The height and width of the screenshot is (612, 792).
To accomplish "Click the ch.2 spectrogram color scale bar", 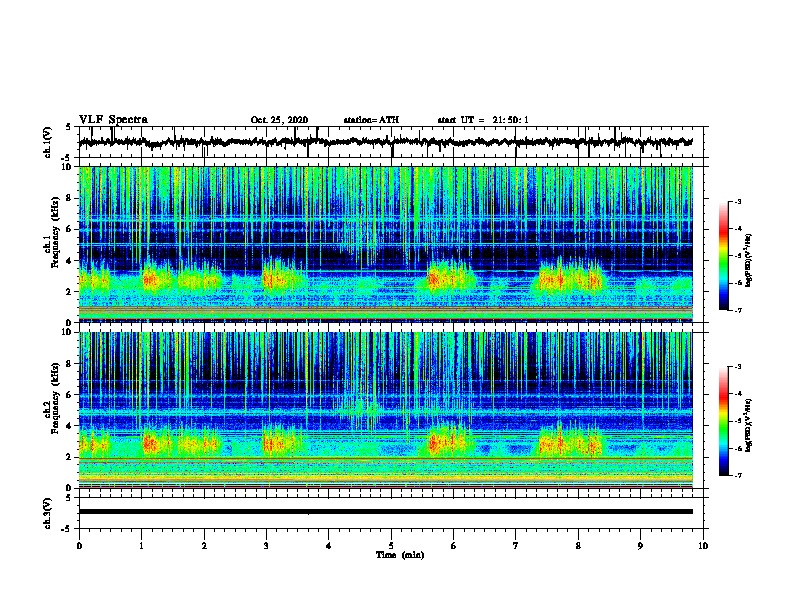I will coord(724,421).
